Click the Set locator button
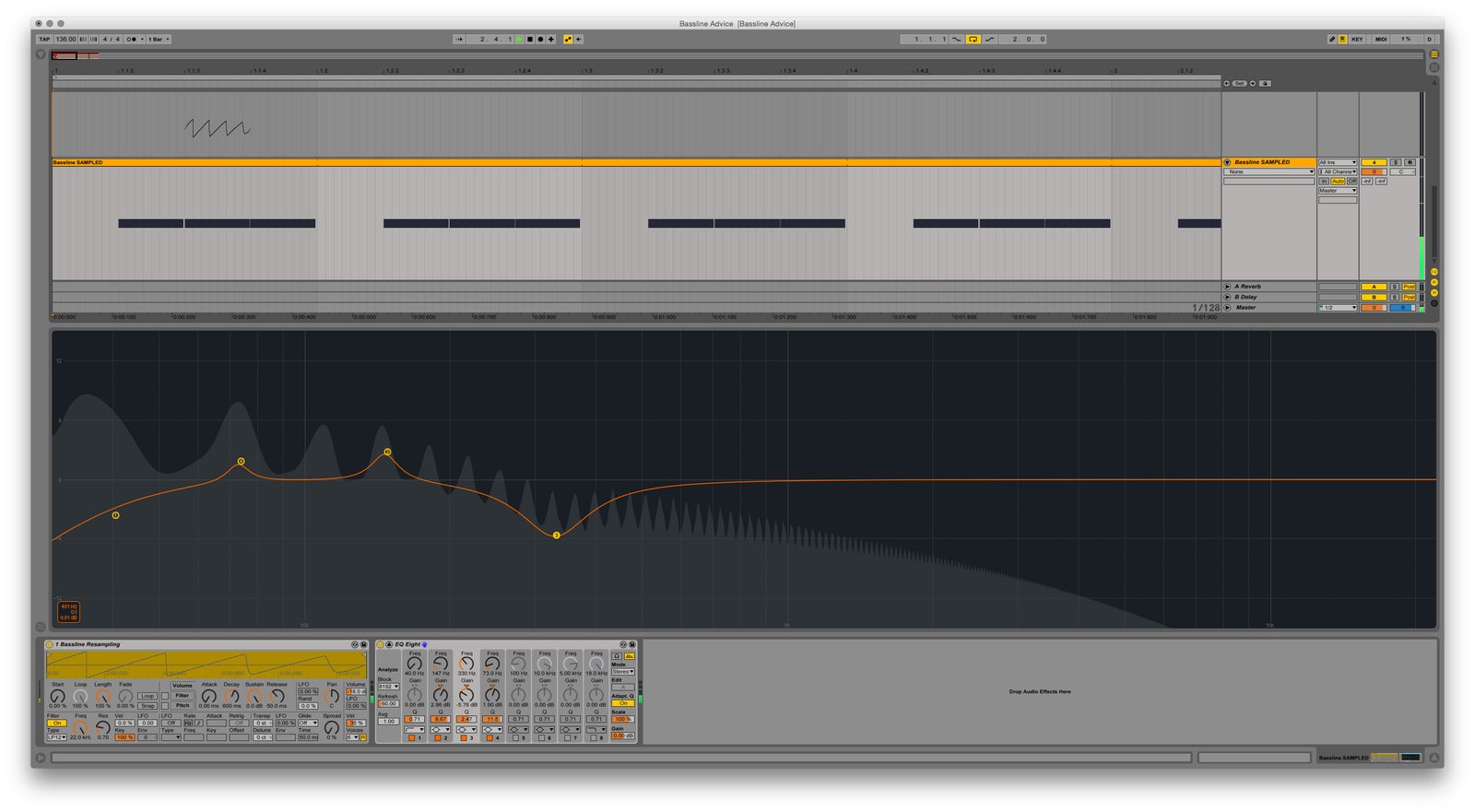 click(x=1240, y=83)
